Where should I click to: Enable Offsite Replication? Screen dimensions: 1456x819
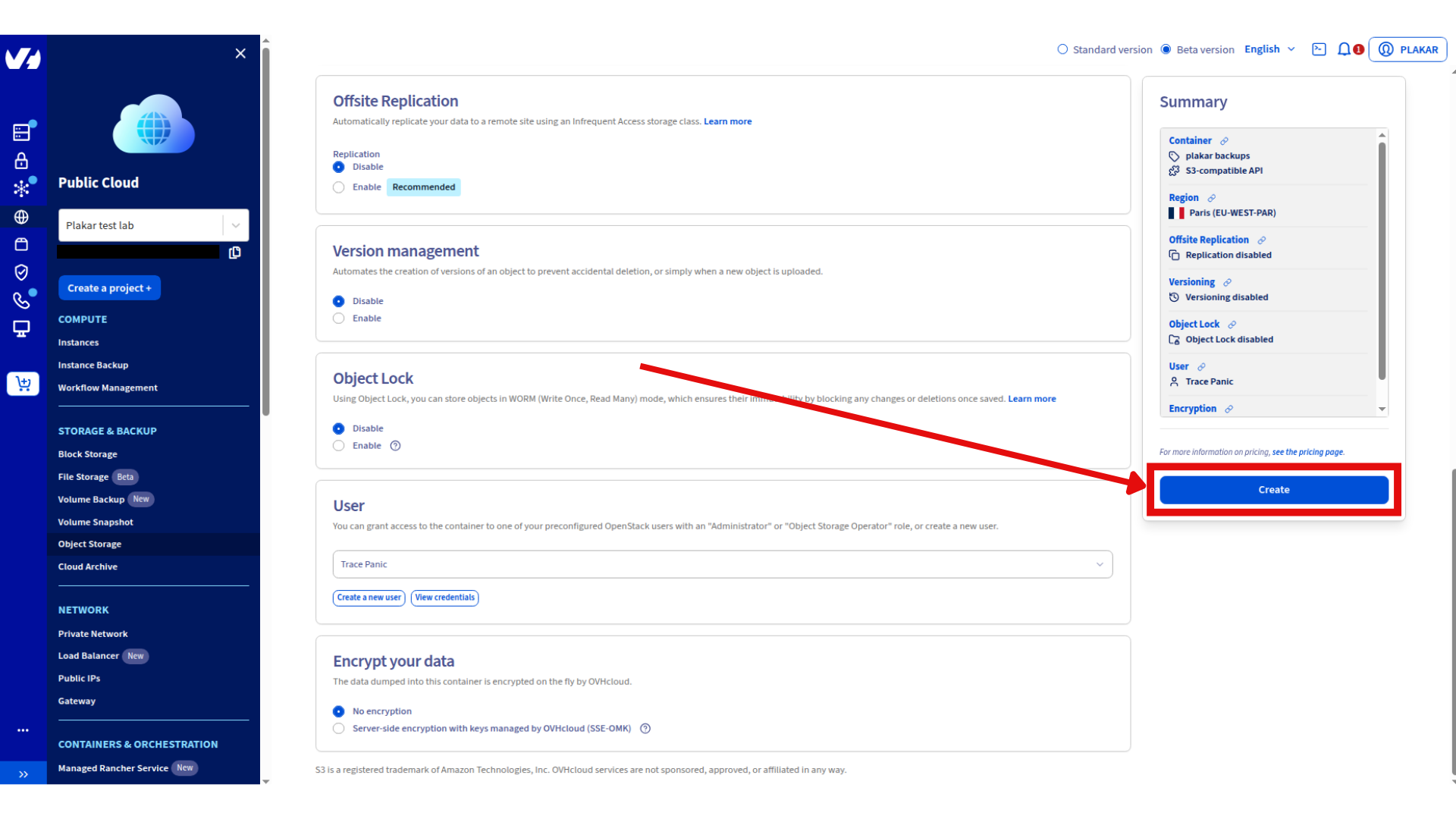(x=338, y=187)
